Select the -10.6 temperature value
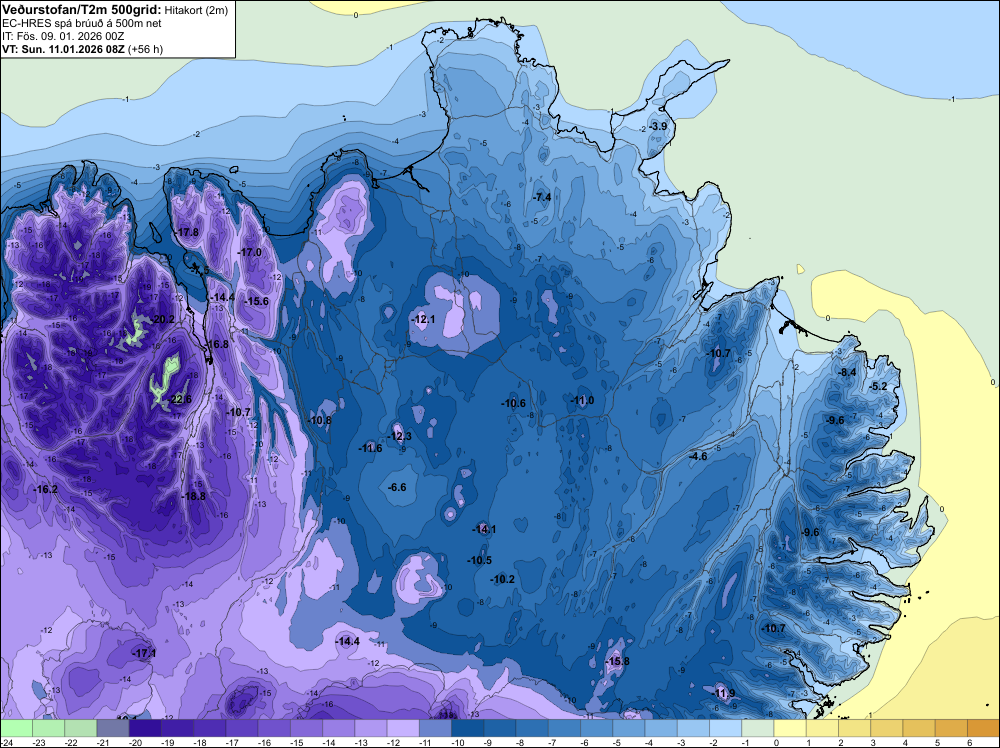Image resolution: width=1000 pixels, height=748 pixels. [x=513, y=403]
